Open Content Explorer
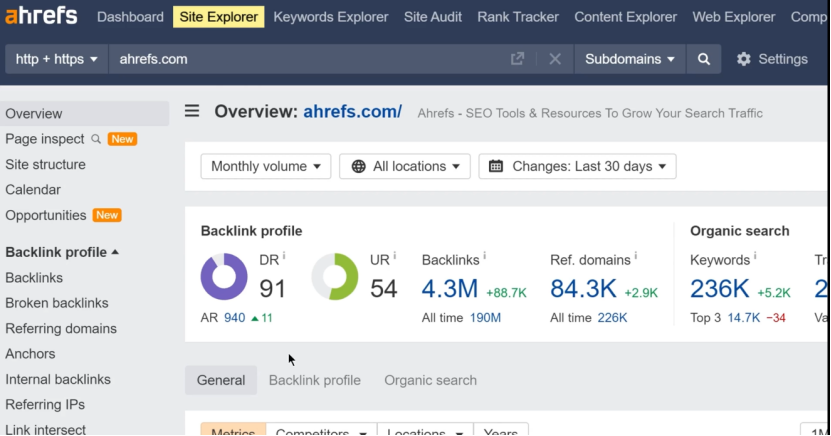Viewport: 831px width, 436px height. click(x=625, y=17)
